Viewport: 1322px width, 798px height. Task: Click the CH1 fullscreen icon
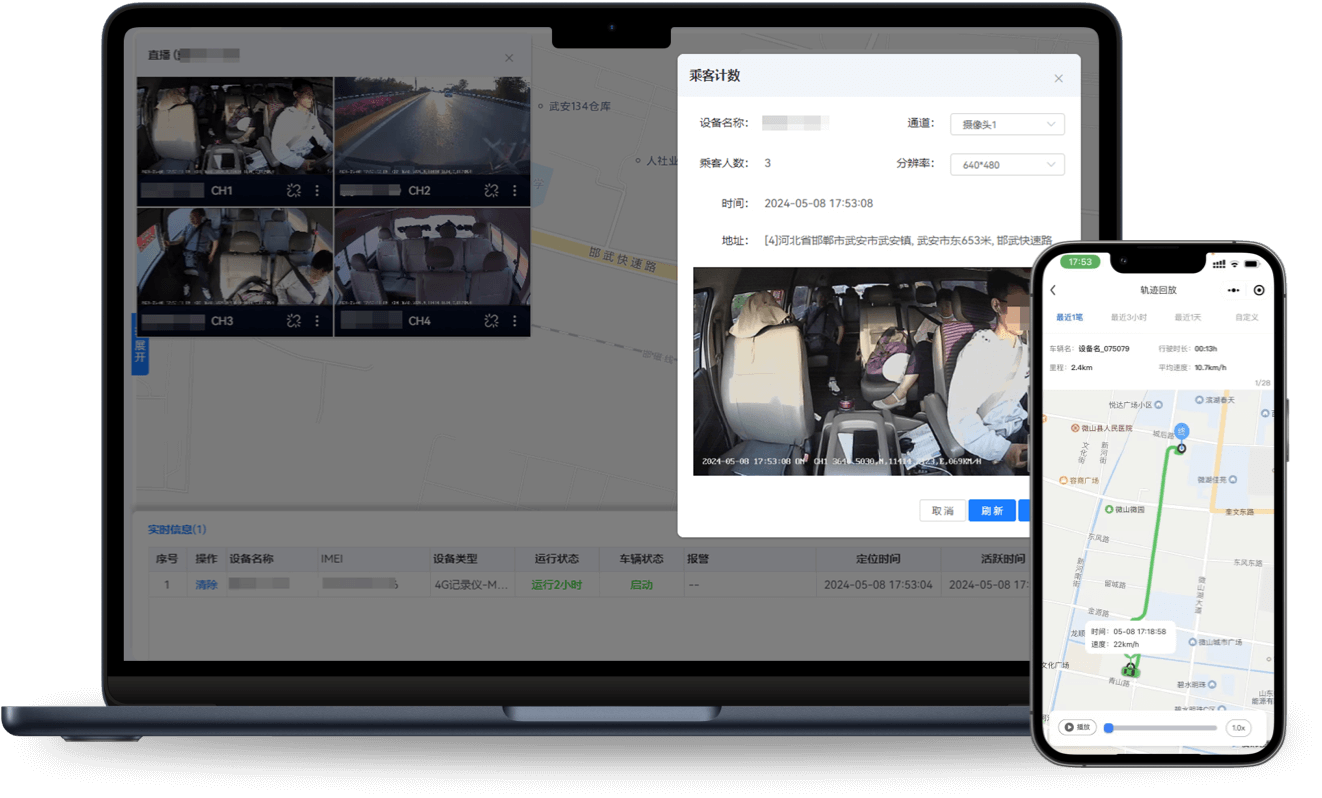click(293, 190)
